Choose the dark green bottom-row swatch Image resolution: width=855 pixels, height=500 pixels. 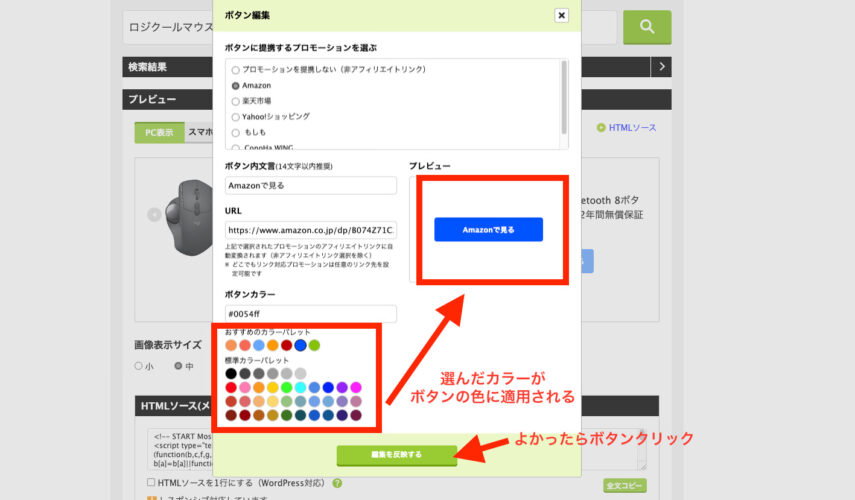[286, 415]
